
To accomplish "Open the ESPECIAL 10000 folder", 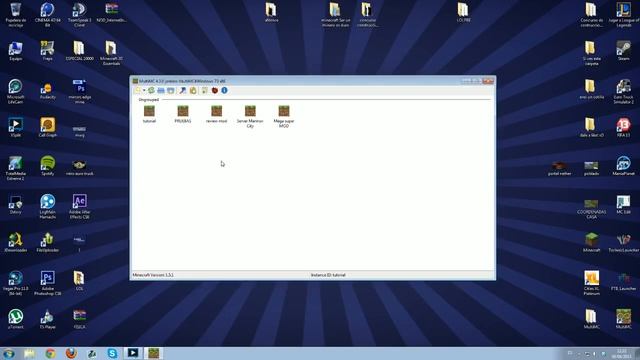I will click(x=80, y=51).
